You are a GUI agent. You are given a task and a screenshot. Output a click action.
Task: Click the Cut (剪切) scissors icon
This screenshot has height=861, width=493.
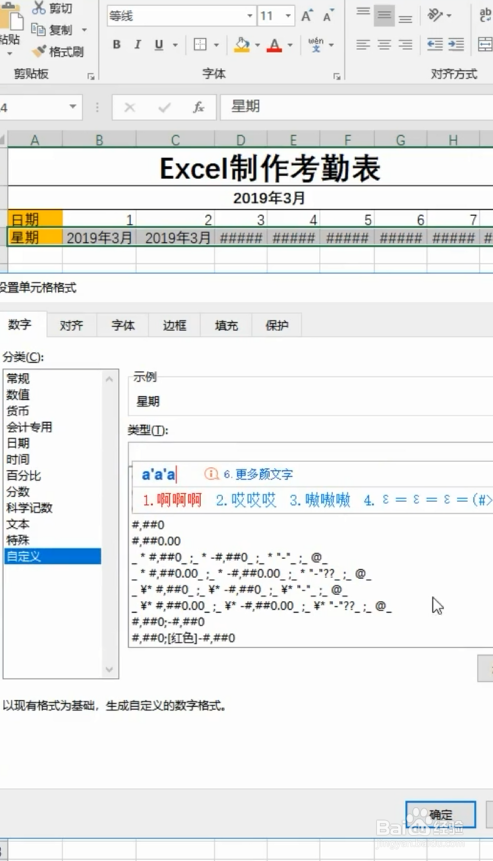point(39,8)
